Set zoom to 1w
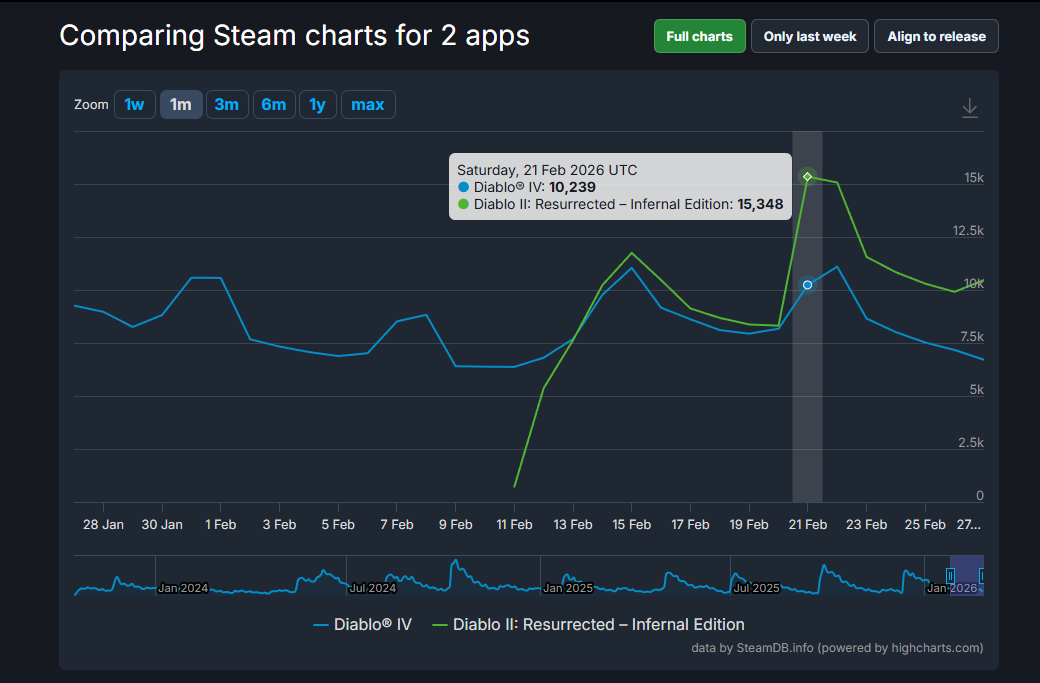Screen dimensions: 1040x683 (135, 104)
